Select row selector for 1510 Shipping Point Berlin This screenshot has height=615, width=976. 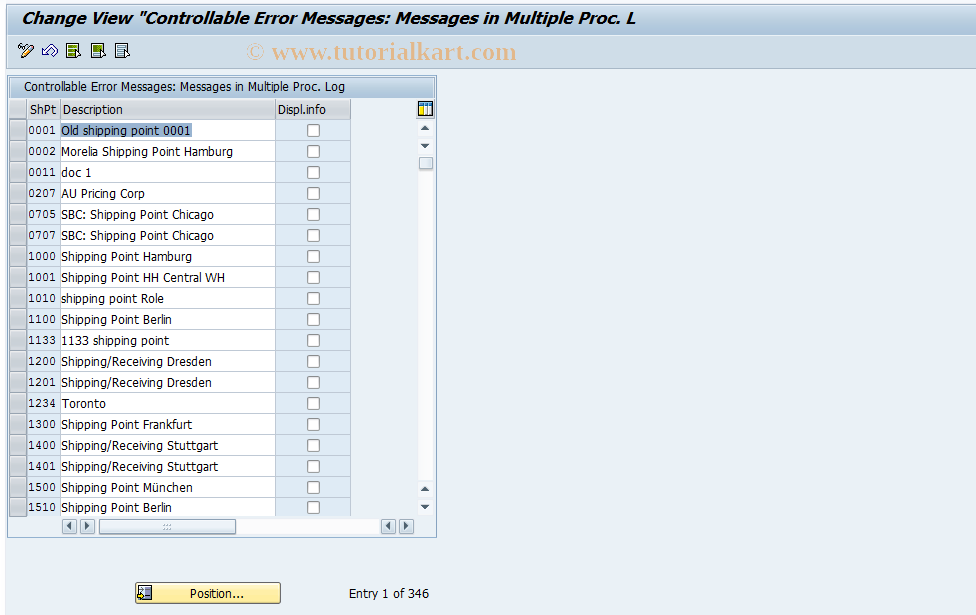(18, 507)
